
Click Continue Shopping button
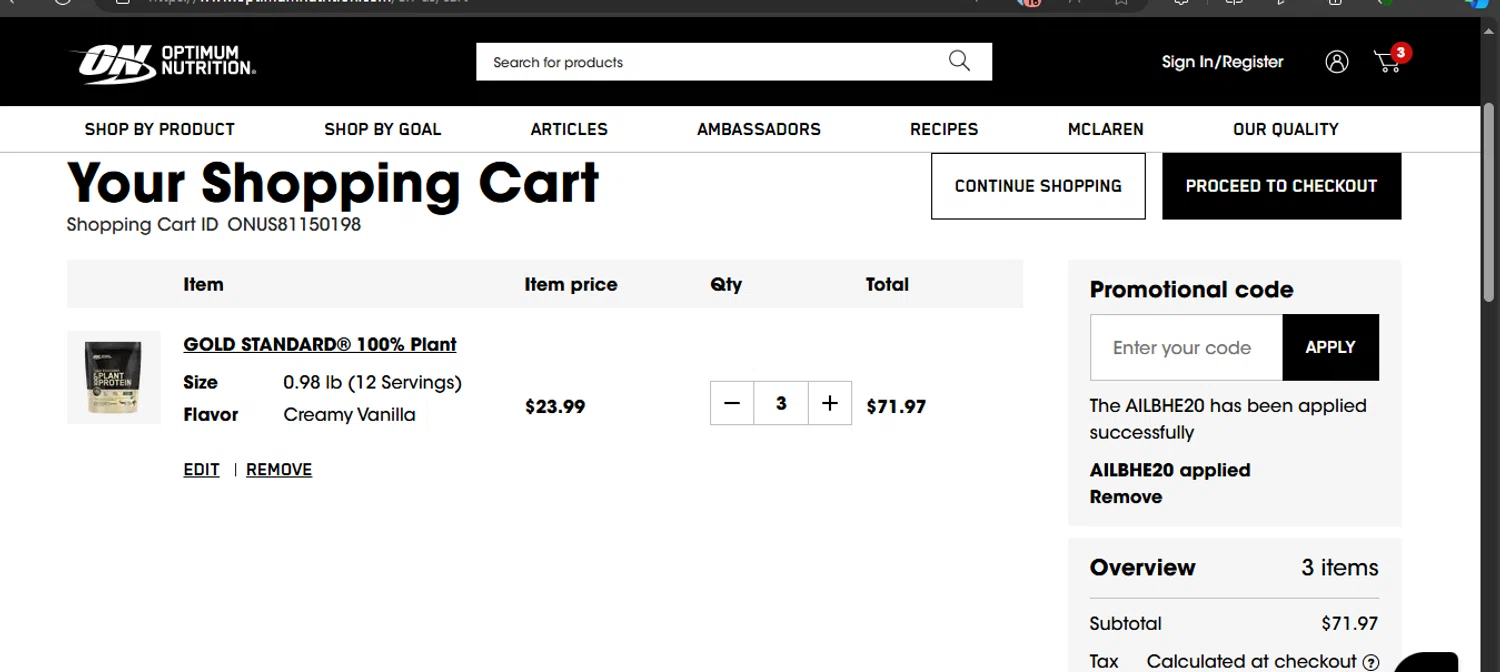[x=1038, y=186]
